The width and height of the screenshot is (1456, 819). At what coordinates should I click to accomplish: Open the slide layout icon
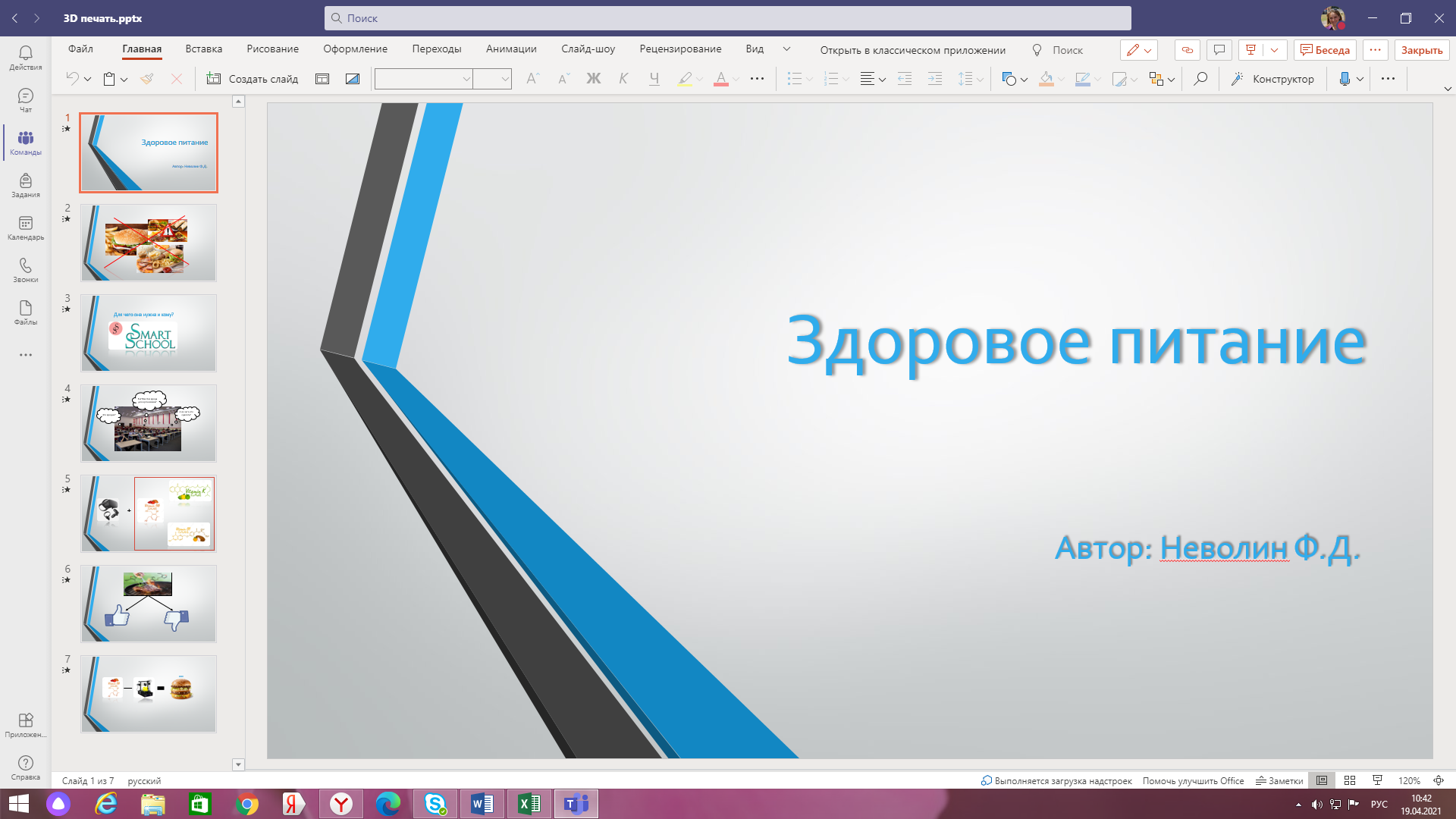pyautogui.click(x=322, y=79)
